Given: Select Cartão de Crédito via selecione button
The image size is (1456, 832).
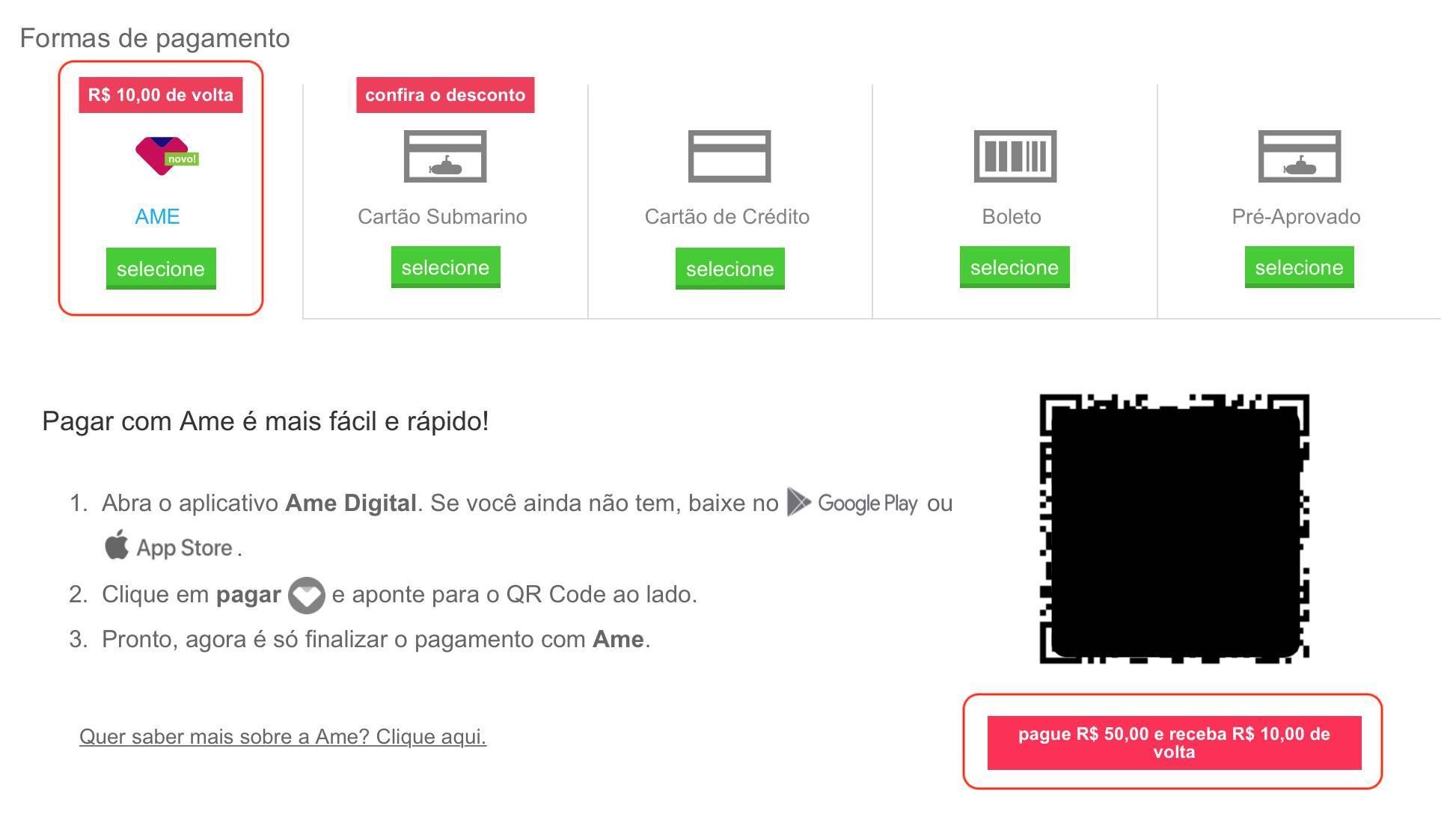Looking at the screenshot, I should click(x=729, y=269).
